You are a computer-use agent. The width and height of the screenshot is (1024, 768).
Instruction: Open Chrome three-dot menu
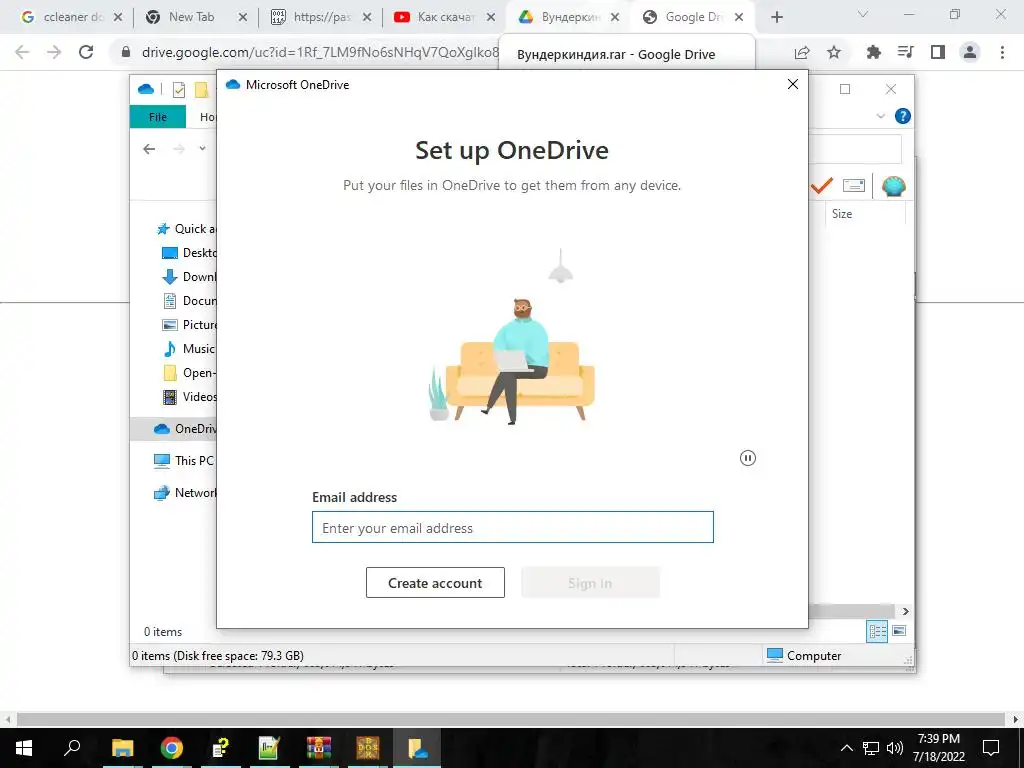click(1002, 52)
